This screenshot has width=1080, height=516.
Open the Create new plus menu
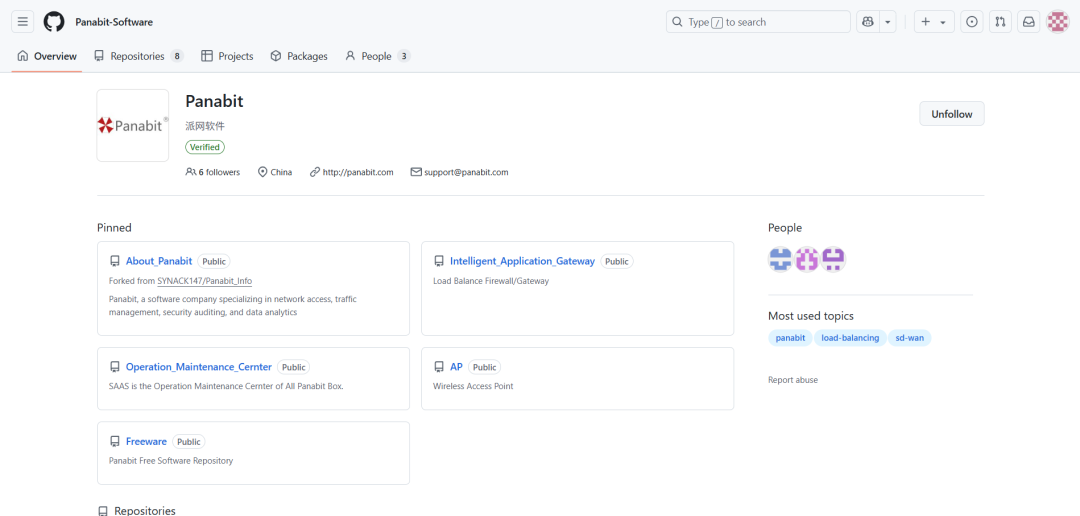tap(934, 22)
